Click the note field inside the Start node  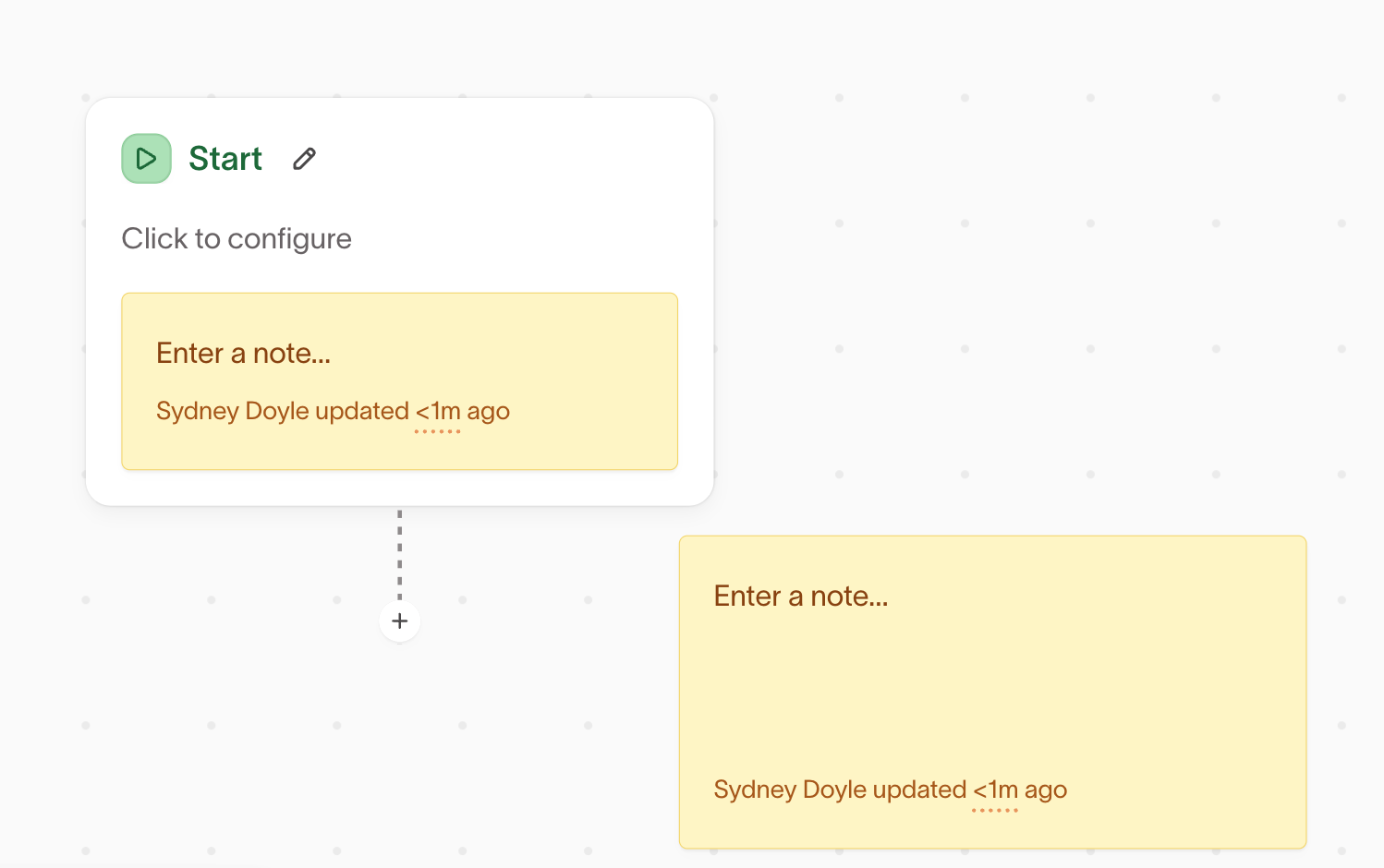coord(243,353)
